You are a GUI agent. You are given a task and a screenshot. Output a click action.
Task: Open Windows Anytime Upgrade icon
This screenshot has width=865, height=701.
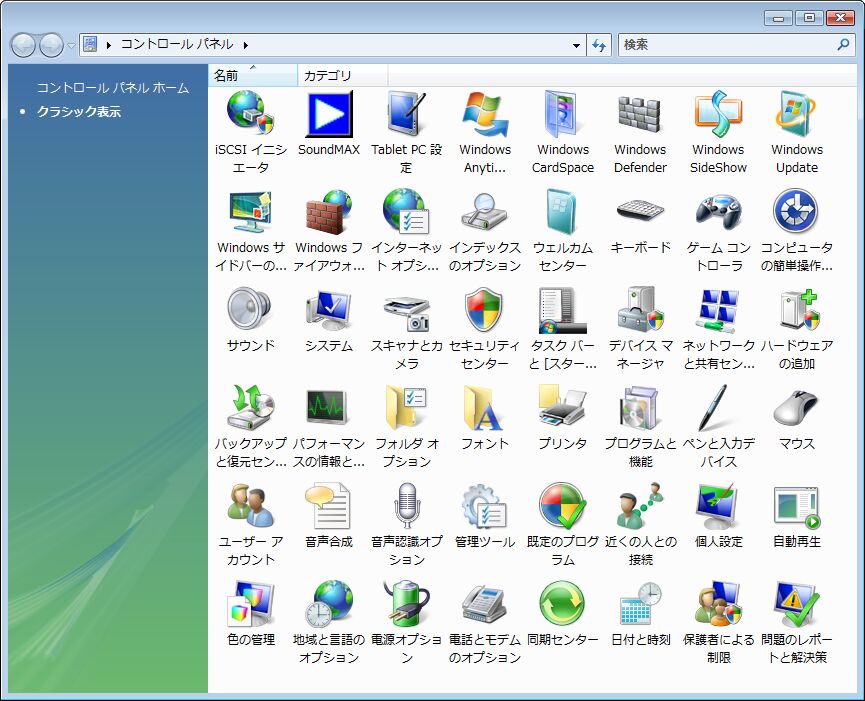(x=485, y=114)
